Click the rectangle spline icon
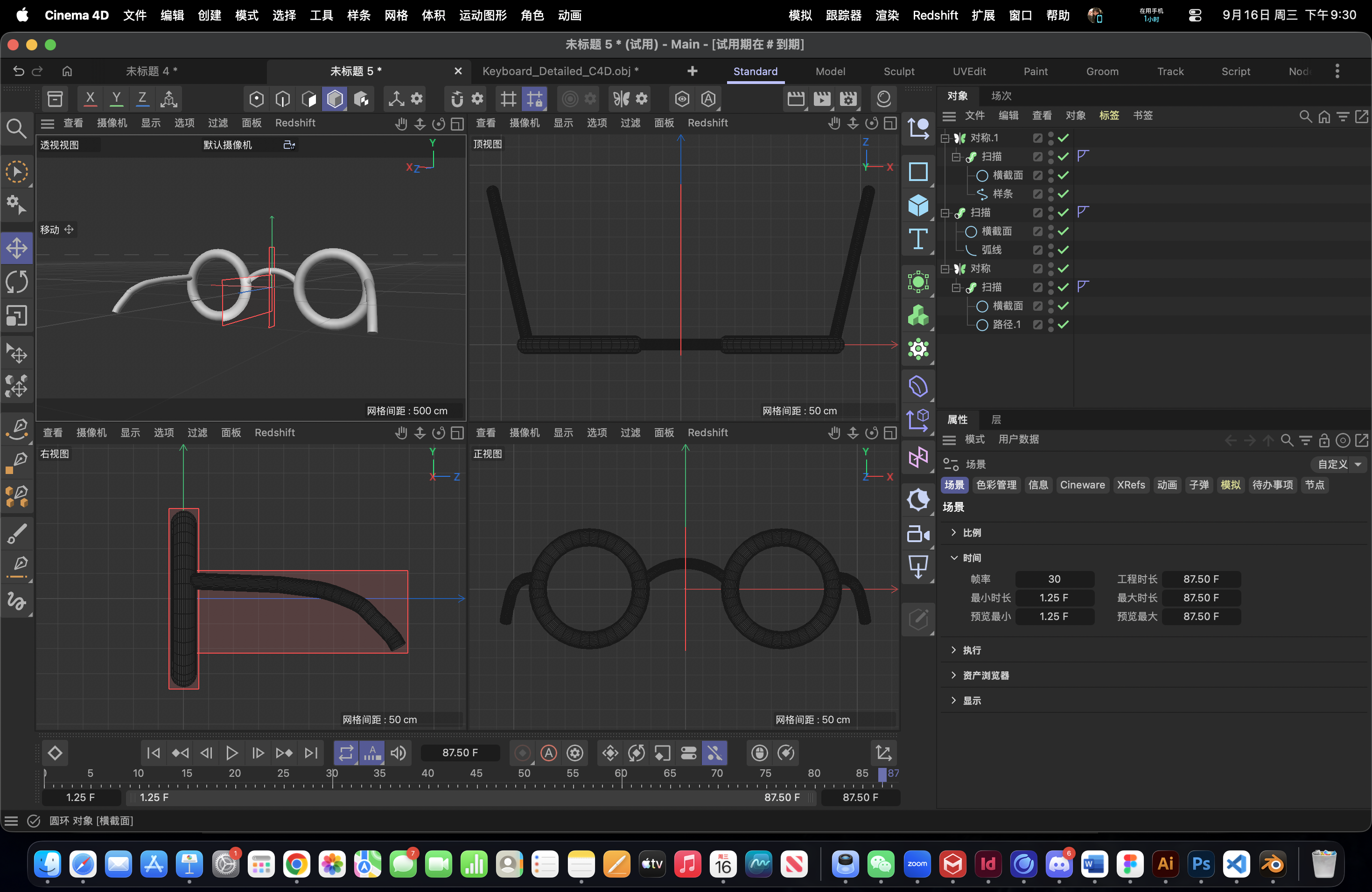The width and height of the screenshot is (1372, 892). tap(918, 172)
